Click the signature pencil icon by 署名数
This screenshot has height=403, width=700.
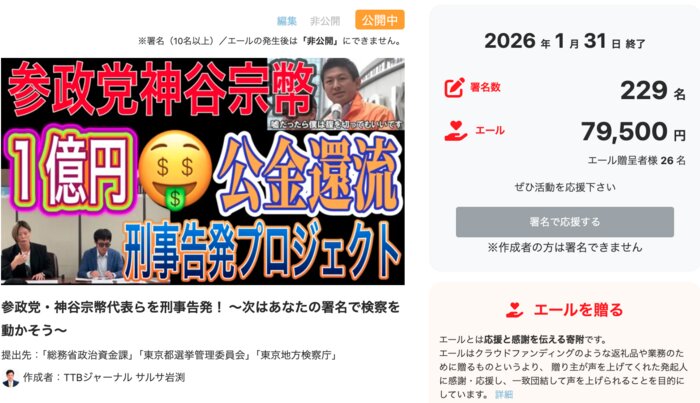(x=454, y=87)
